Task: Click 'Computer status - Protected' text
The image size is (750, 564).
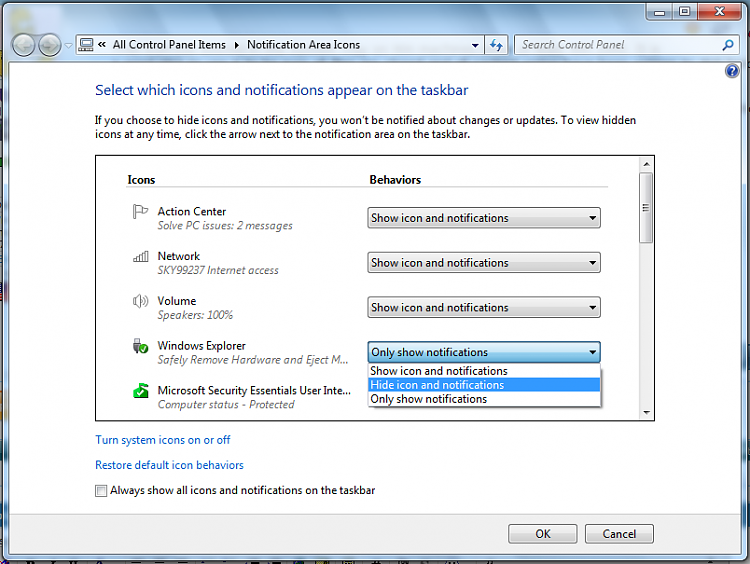Action: pos(226,405)
